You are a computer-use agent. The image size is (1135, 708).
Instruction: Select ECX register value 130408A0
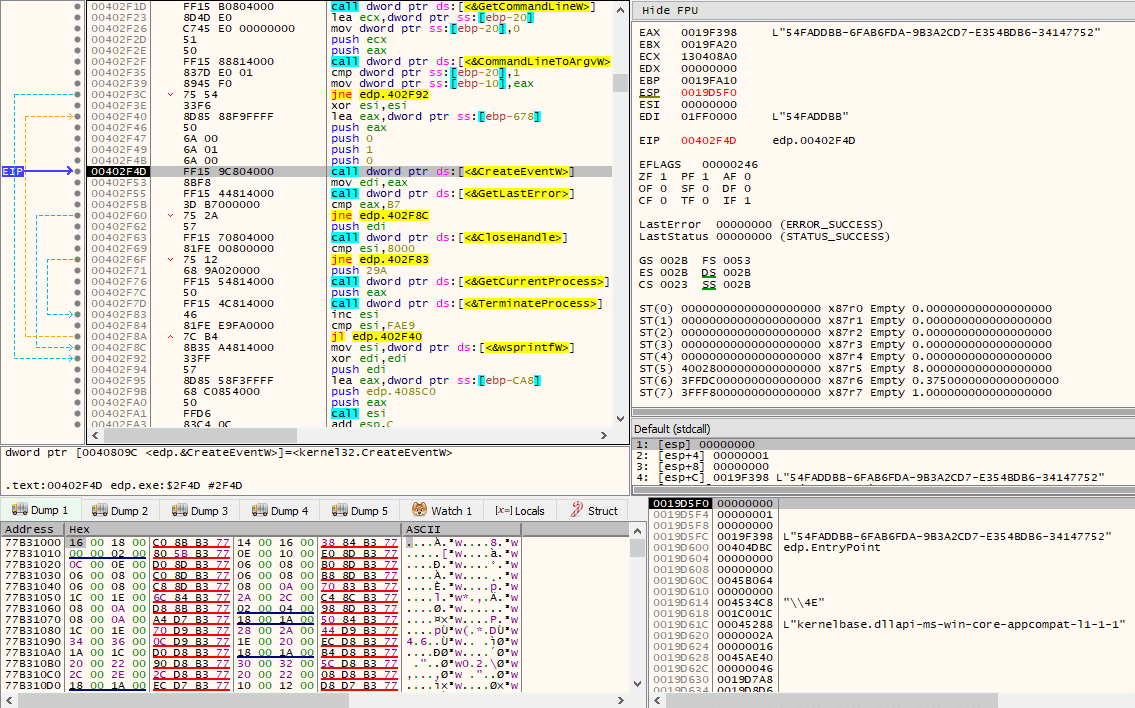pos(709,56)
